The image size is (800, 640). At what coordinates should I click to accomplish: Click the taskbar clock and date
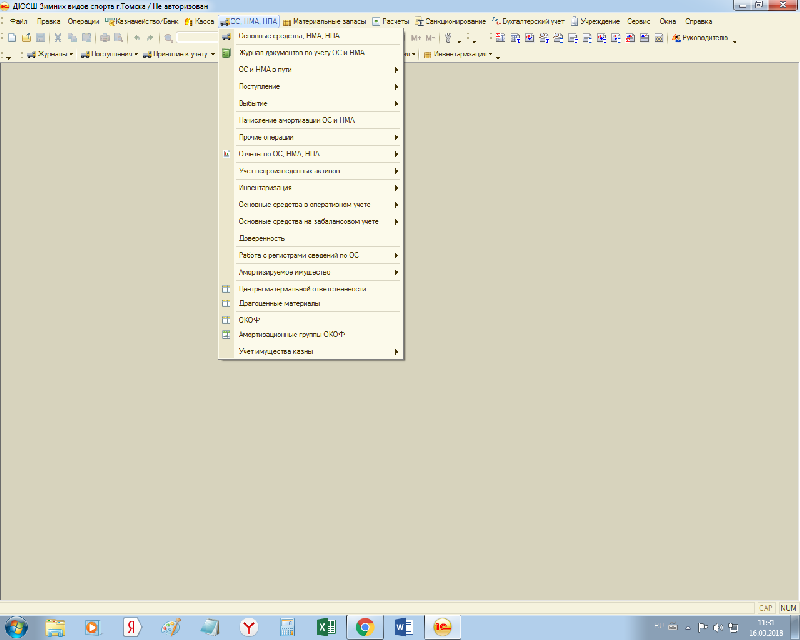(766, 628)
